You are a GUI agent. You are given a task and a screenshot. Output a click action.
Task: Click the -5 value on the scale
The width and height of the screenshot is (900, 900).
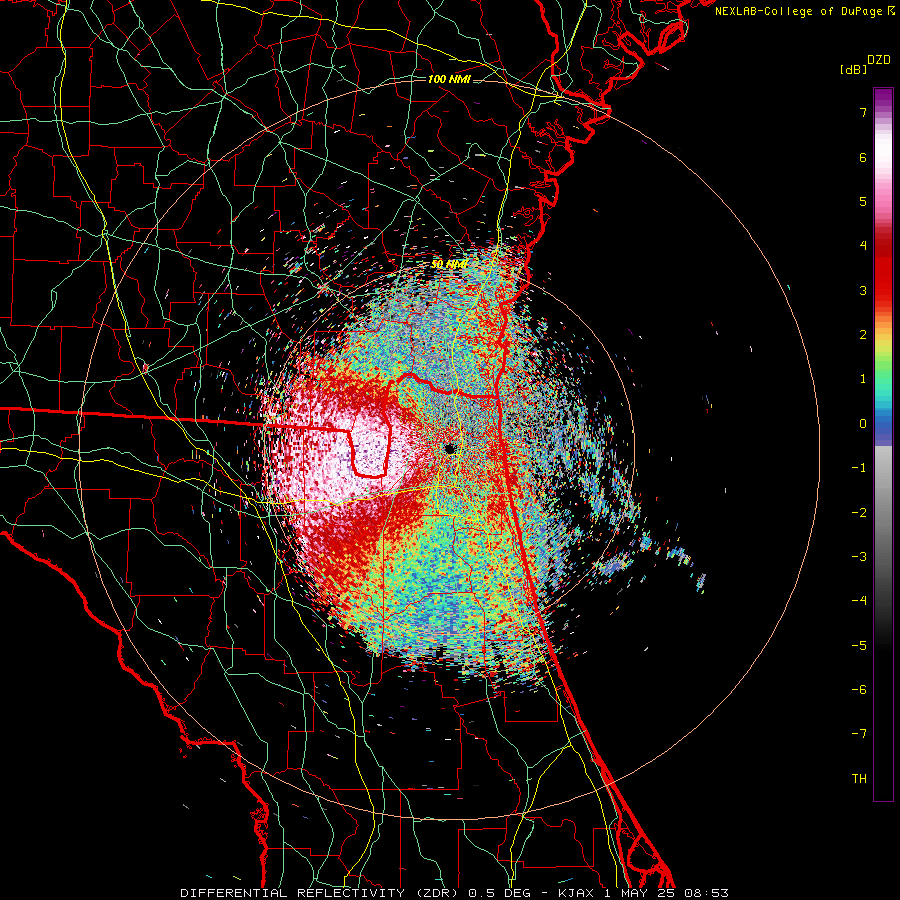(x=859, y=646)
